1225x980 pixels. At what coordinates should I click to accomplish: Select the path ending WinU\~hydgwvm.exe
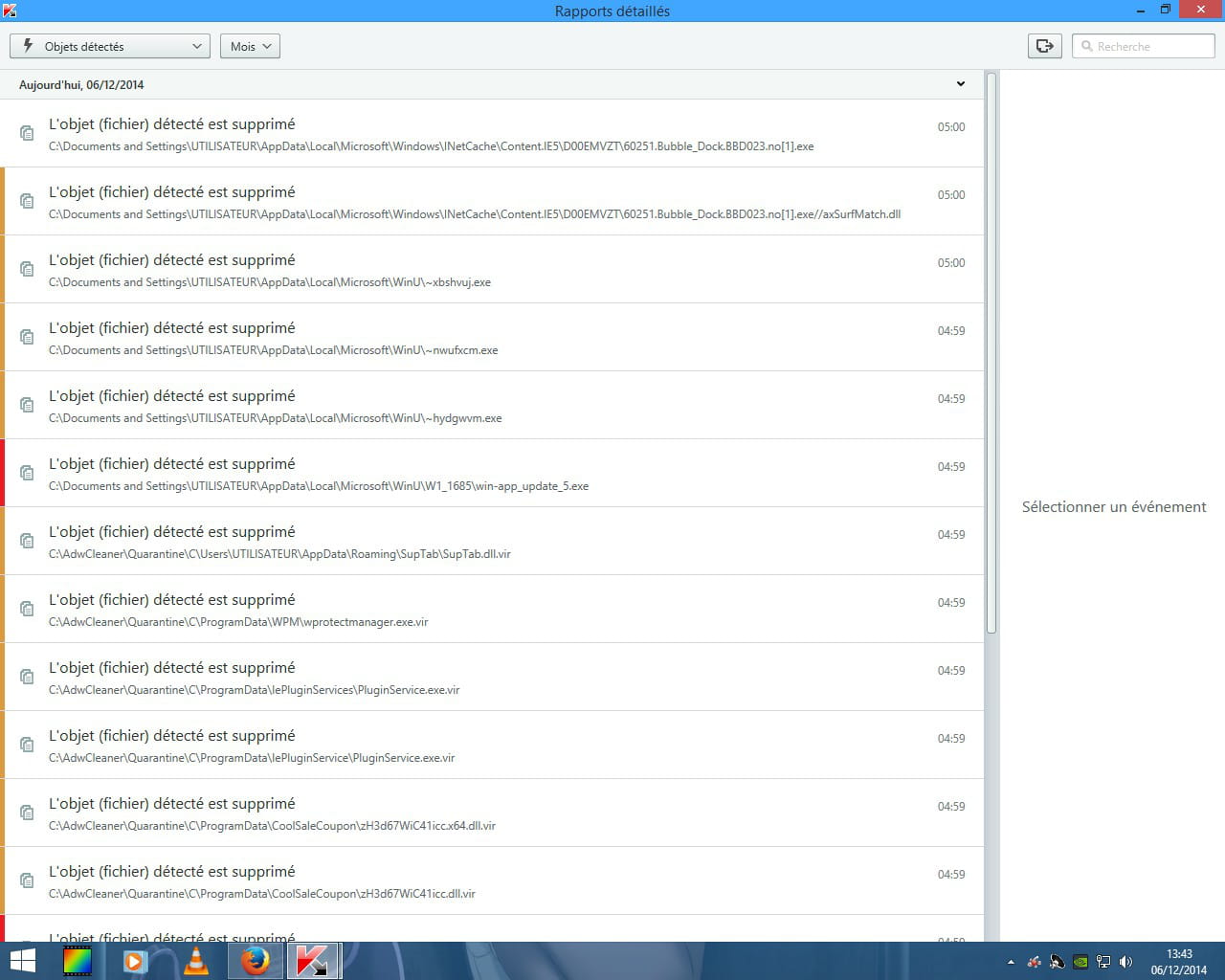pyautogui.click(x=276, y=418)
